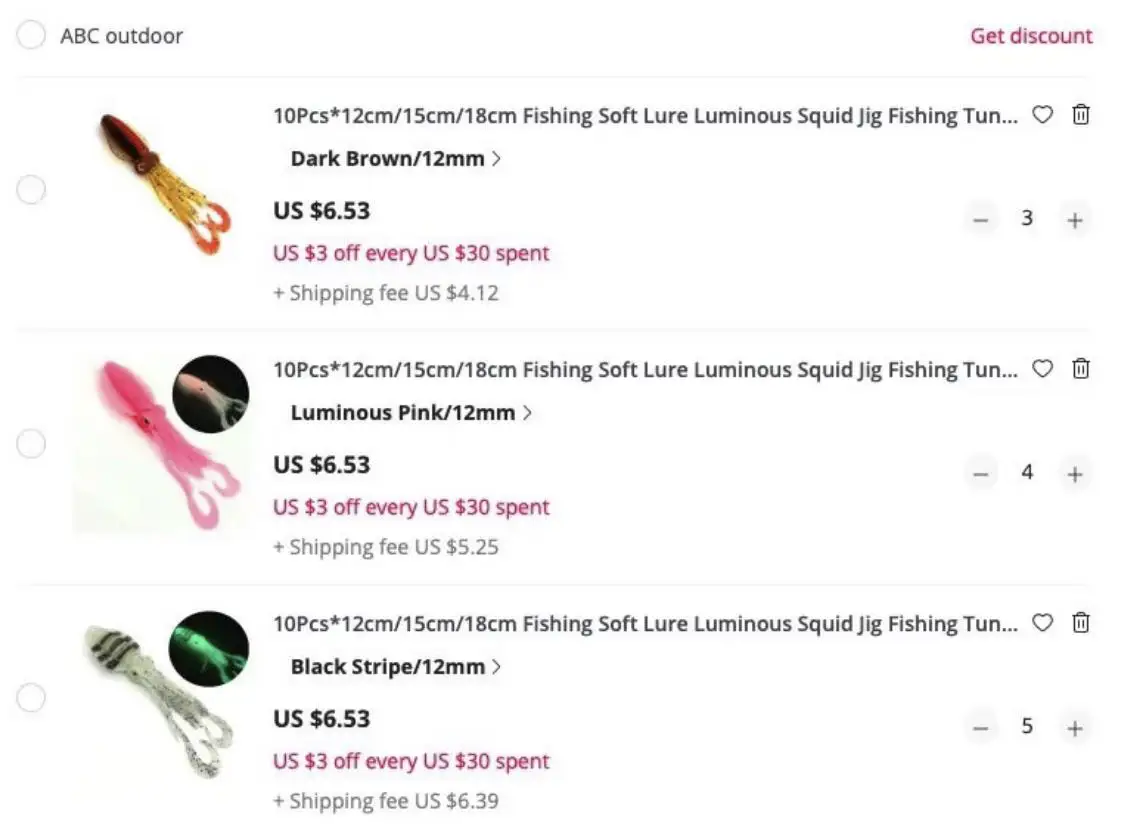
Task: View the pink squid lure thumbnail
Action: (x=160, y=444)
